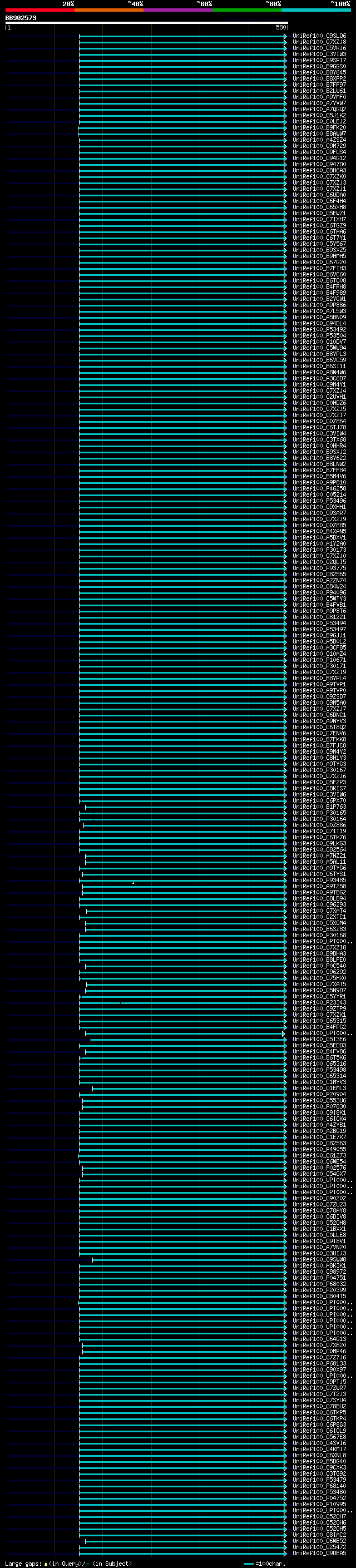Click the UniRef100_C7IXH7 label
The height and width of the screenshot is (1568, 356).
319,219
